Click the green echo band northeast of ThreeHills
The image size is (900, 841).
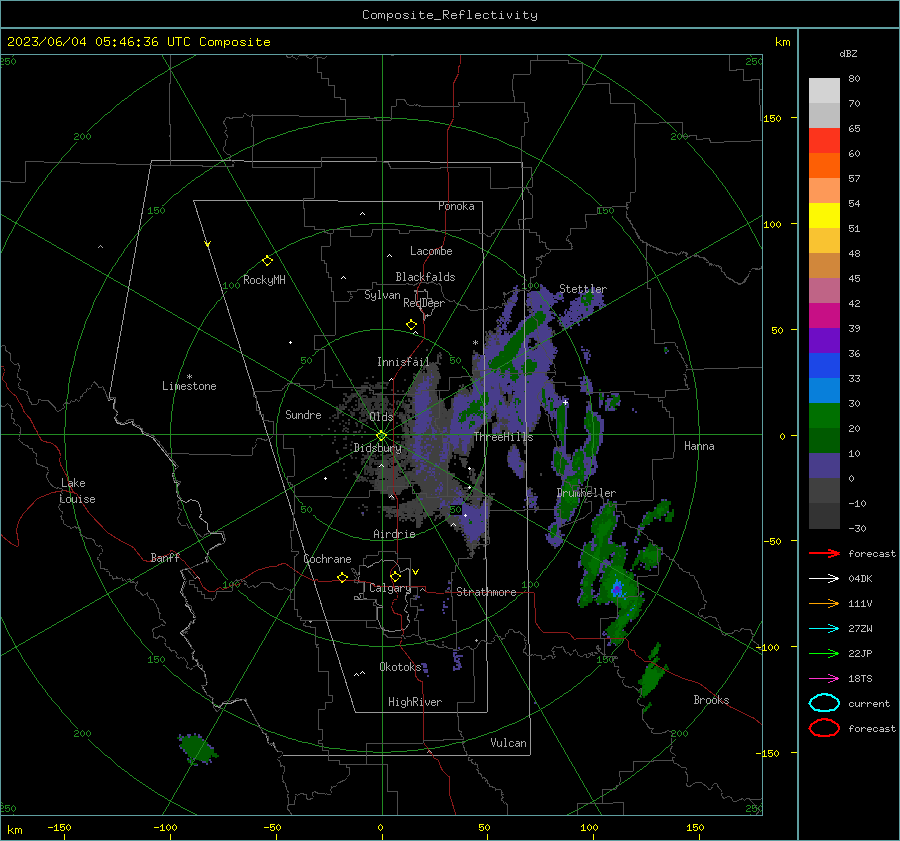click(x=517, y=343)
